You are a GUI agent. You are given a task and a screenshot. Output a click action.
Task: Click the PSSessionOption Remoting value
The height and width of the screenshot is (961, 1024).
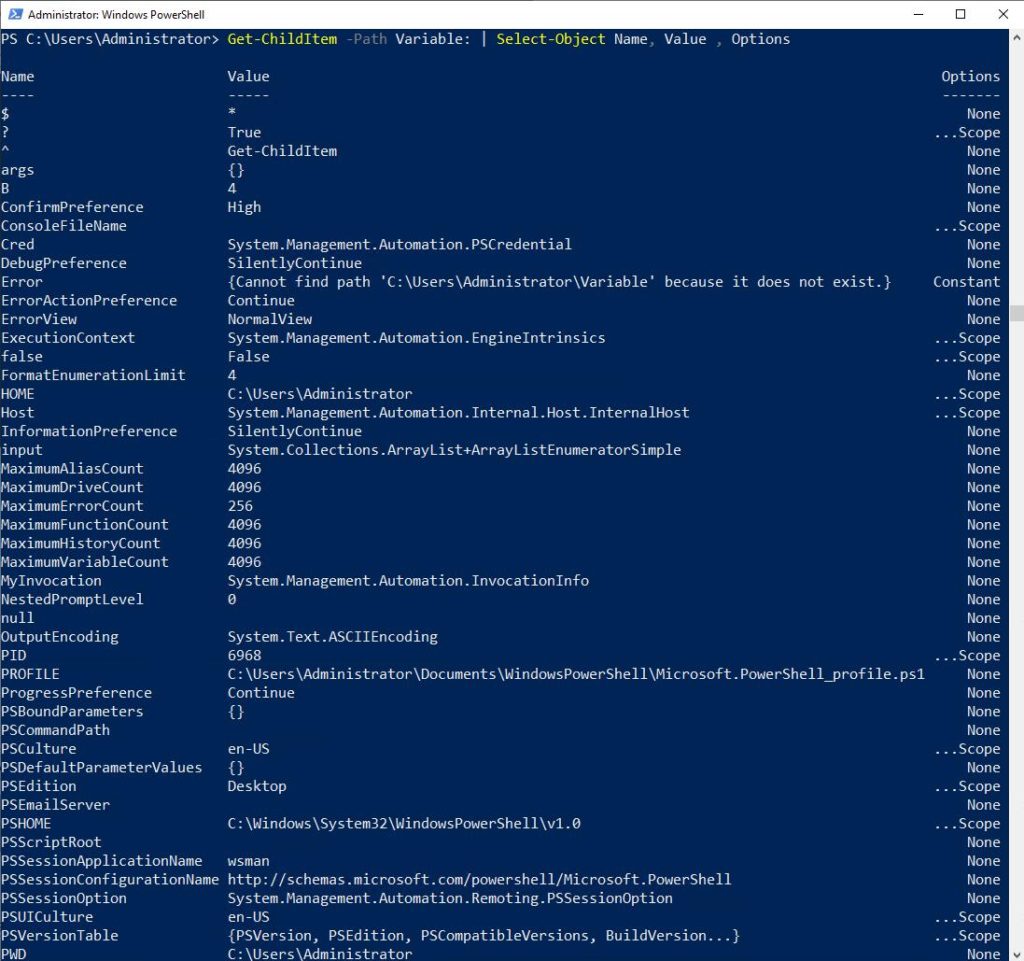(x=450, y=898)
